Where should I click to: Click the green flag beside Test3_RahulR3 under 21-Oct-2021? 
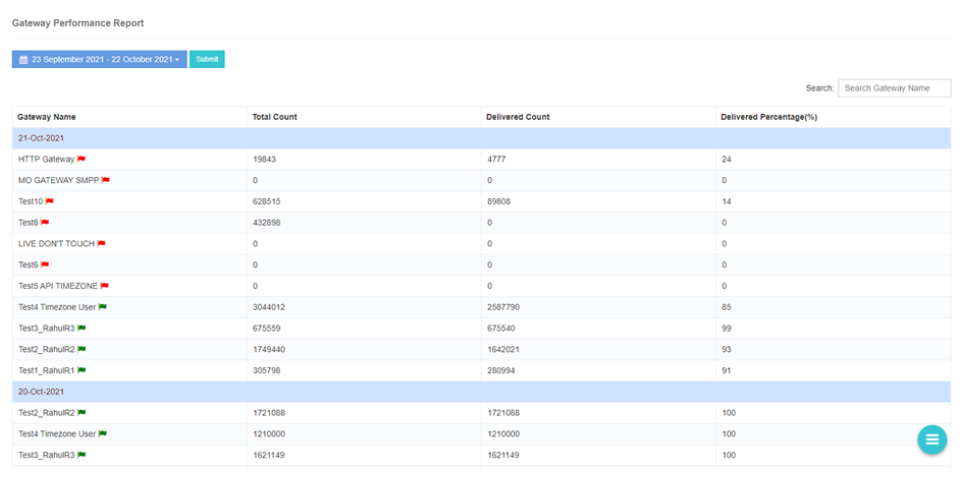pos(82,328)
